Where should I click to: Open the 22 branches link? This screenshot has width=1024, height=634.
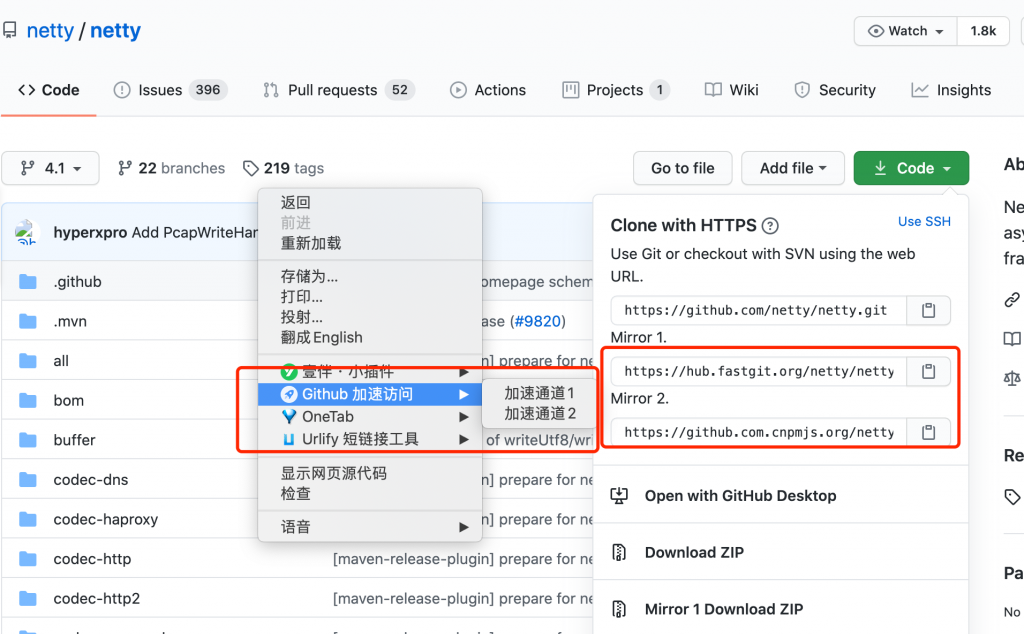171,168
